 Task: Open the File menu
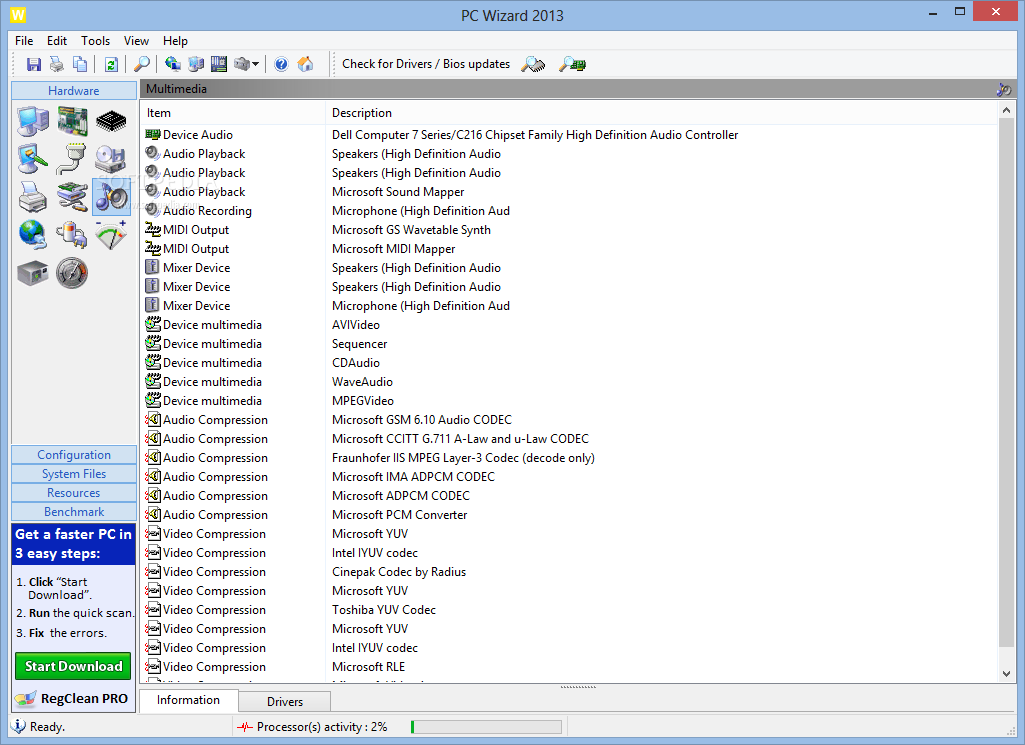(24, 41)
